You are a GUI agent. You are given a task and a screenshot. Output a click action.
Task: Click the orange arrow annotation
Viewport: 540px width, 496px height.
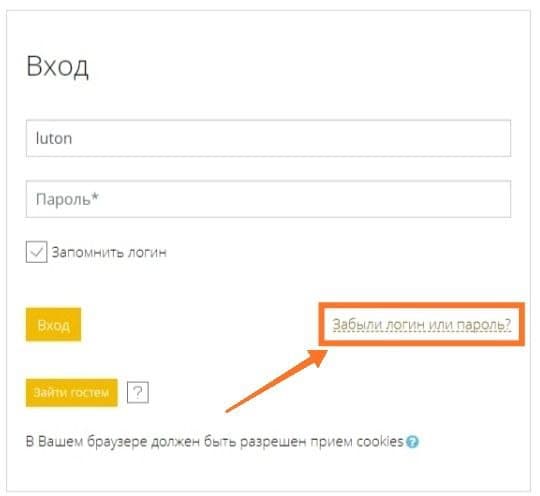277,381
